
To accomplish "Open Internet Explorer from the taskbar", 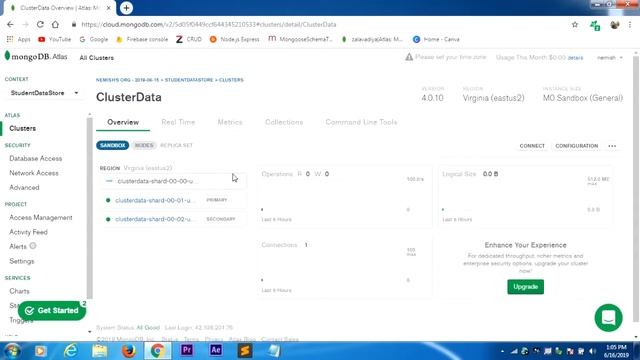I will (x=70, y=351).
